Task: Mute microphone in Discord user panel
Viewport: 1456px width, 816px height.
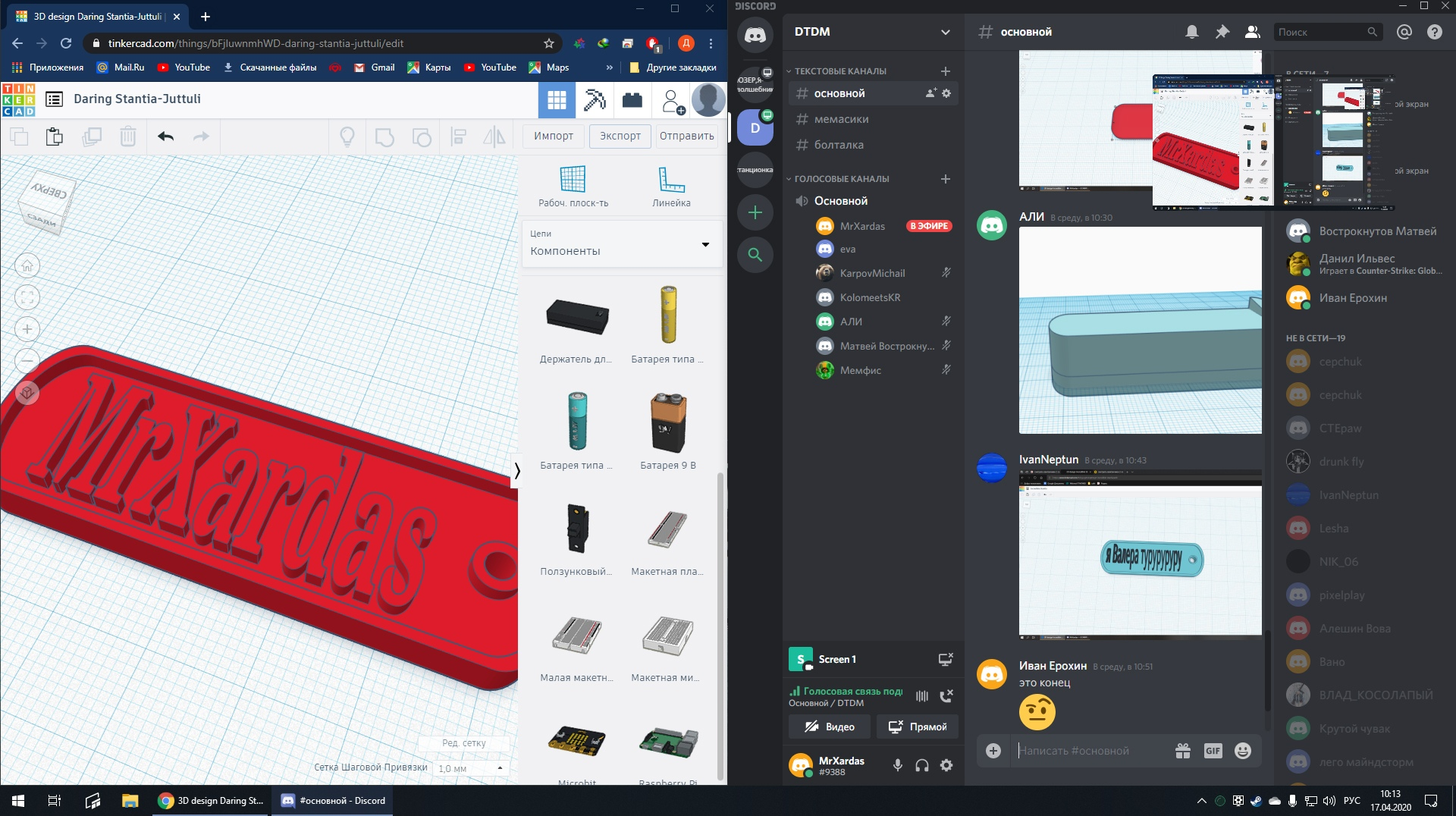Action: coord(898,765)
